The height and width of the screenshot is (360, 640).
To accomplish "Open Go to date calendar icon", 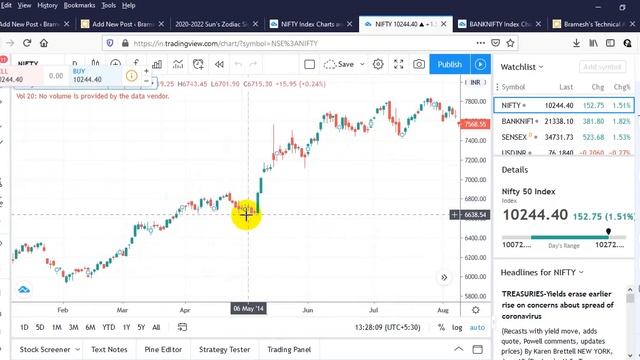I will [x=182, y=327].
